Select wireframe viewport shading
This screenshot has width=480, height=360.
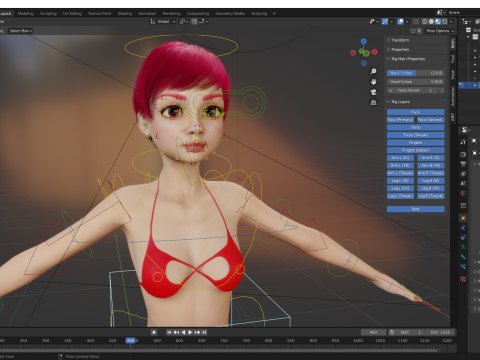click(x=425, y=21)
